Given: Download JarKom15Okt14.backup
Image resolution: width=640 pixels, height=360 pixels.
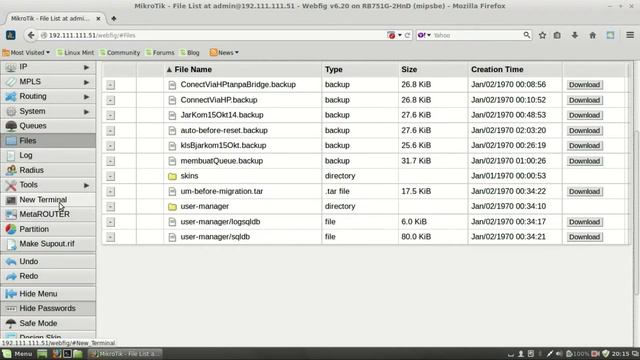Looking at the screenshot, I should click(584, 115).
